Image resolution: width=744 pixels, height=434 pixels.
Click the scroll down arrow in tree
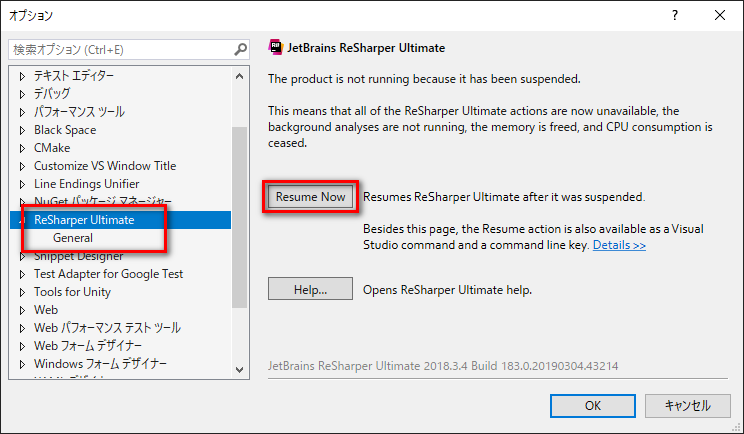pyautogui.click(x=240, y=369)
